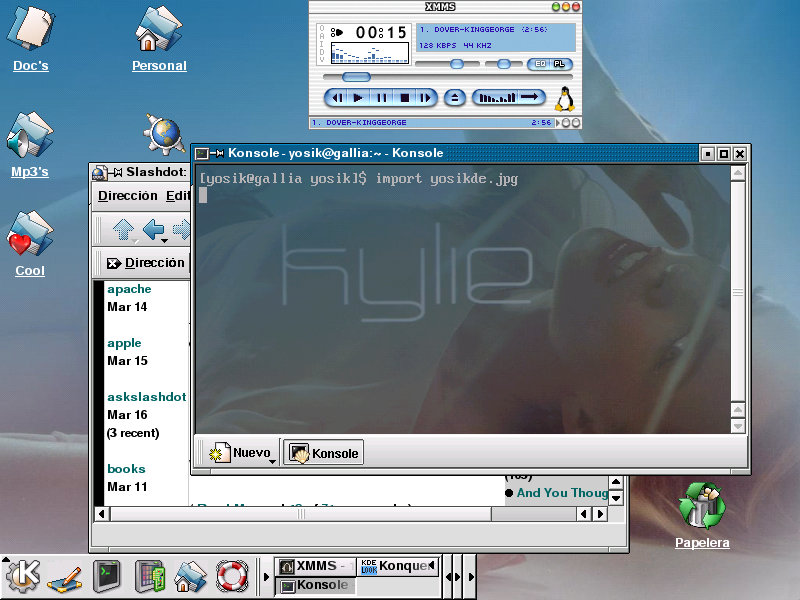
Task: Click Konqueror back arrow button
Action: pyautogui.click(x=153, y=229)
